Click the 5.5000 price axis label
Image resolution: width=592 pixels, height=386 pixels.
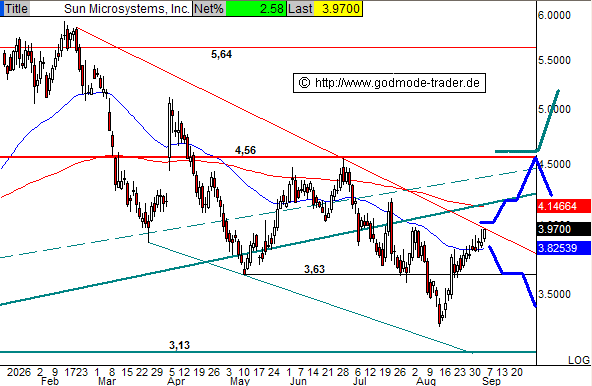point(554,60)
